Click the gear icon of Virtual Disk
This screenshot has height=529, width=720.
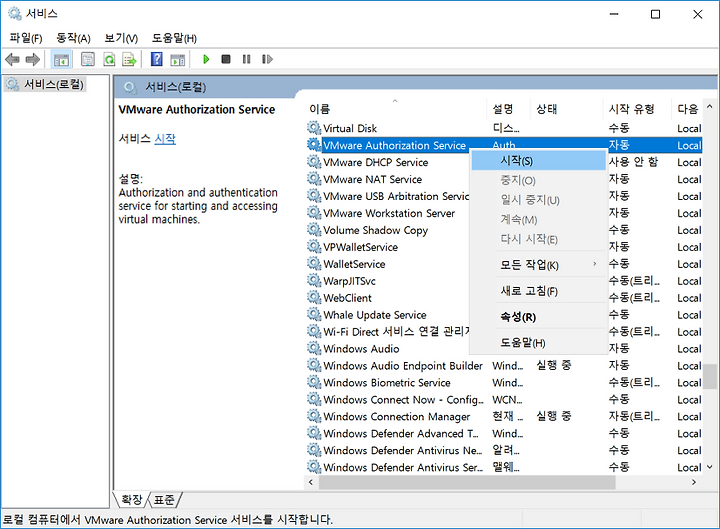pos(314,128)
